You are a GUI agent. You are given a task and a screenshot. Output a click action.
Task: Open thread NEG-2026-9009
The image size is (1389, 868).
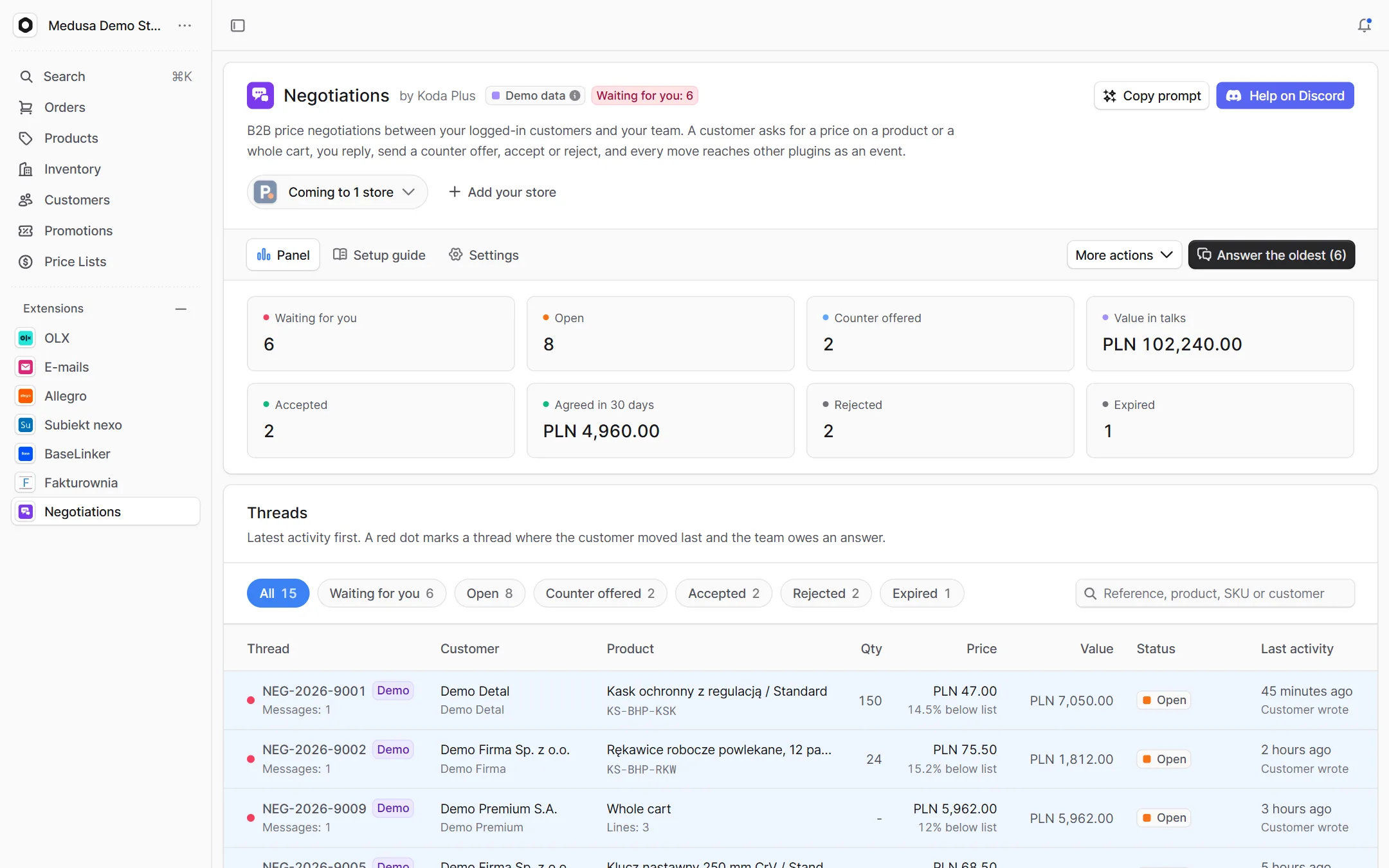click(x=800, y=818)
